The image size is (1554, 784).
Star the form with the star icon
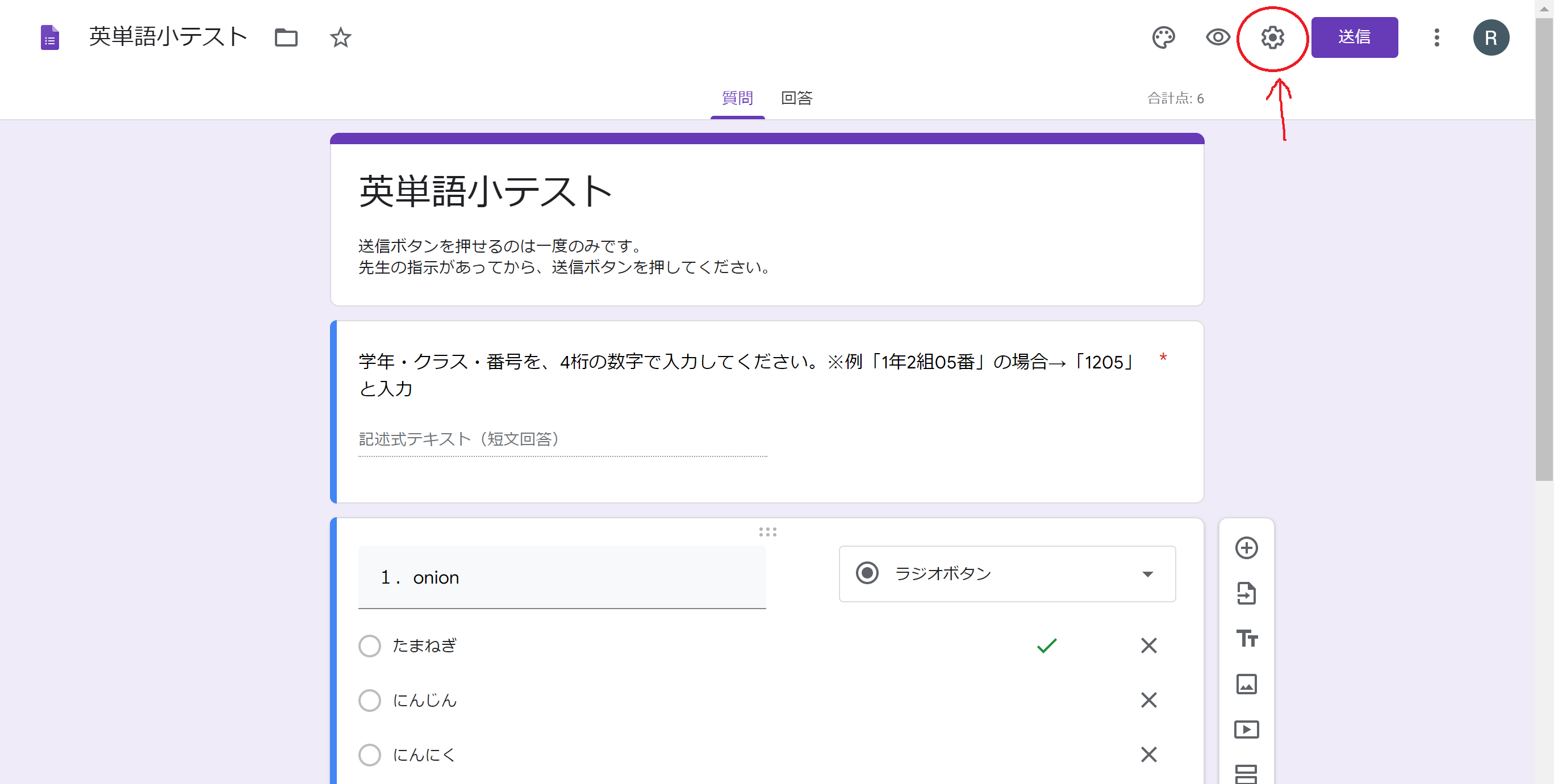(341, 37)
